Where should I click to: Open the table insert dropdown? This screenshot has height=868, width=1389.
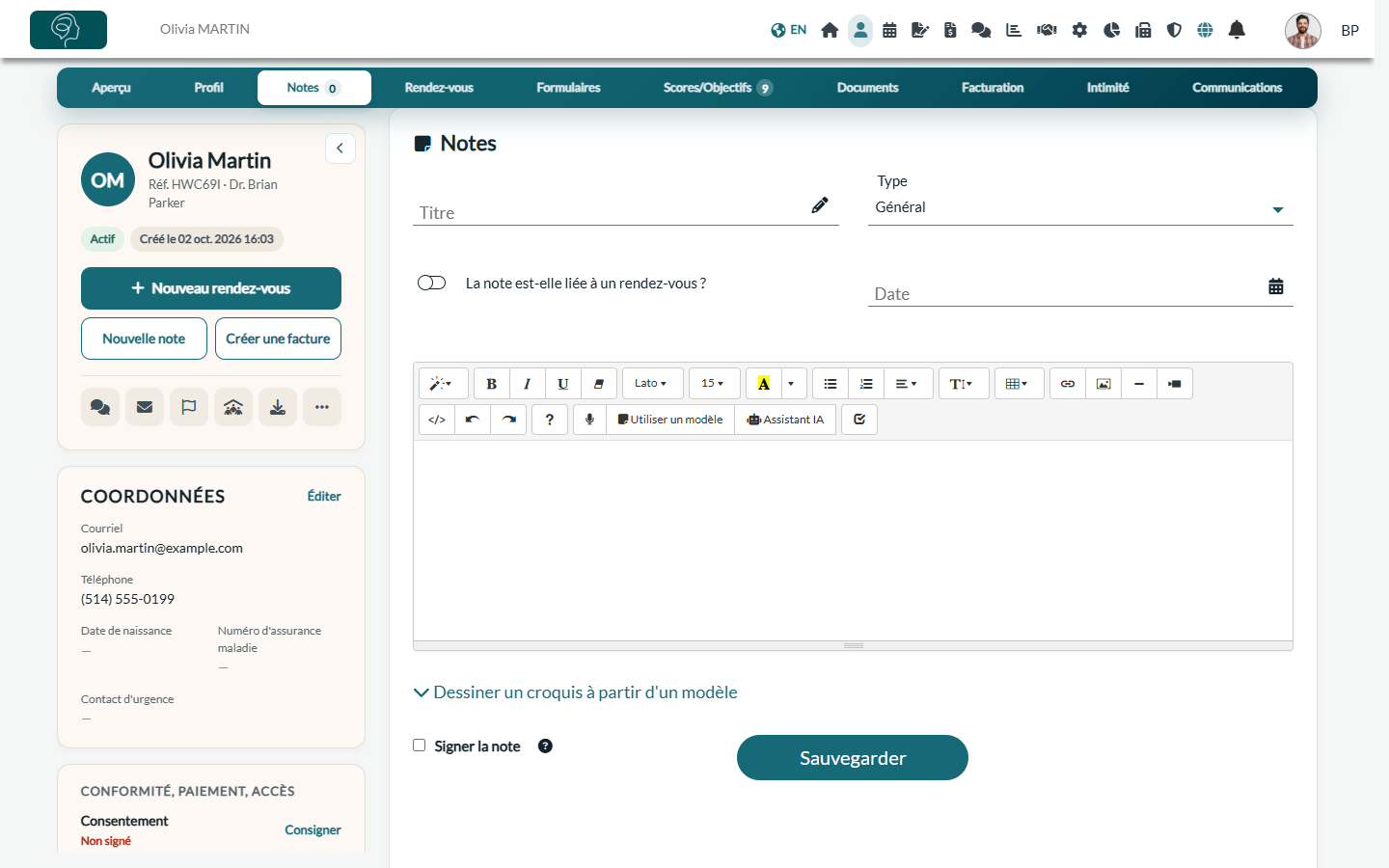coord(1019,384)
